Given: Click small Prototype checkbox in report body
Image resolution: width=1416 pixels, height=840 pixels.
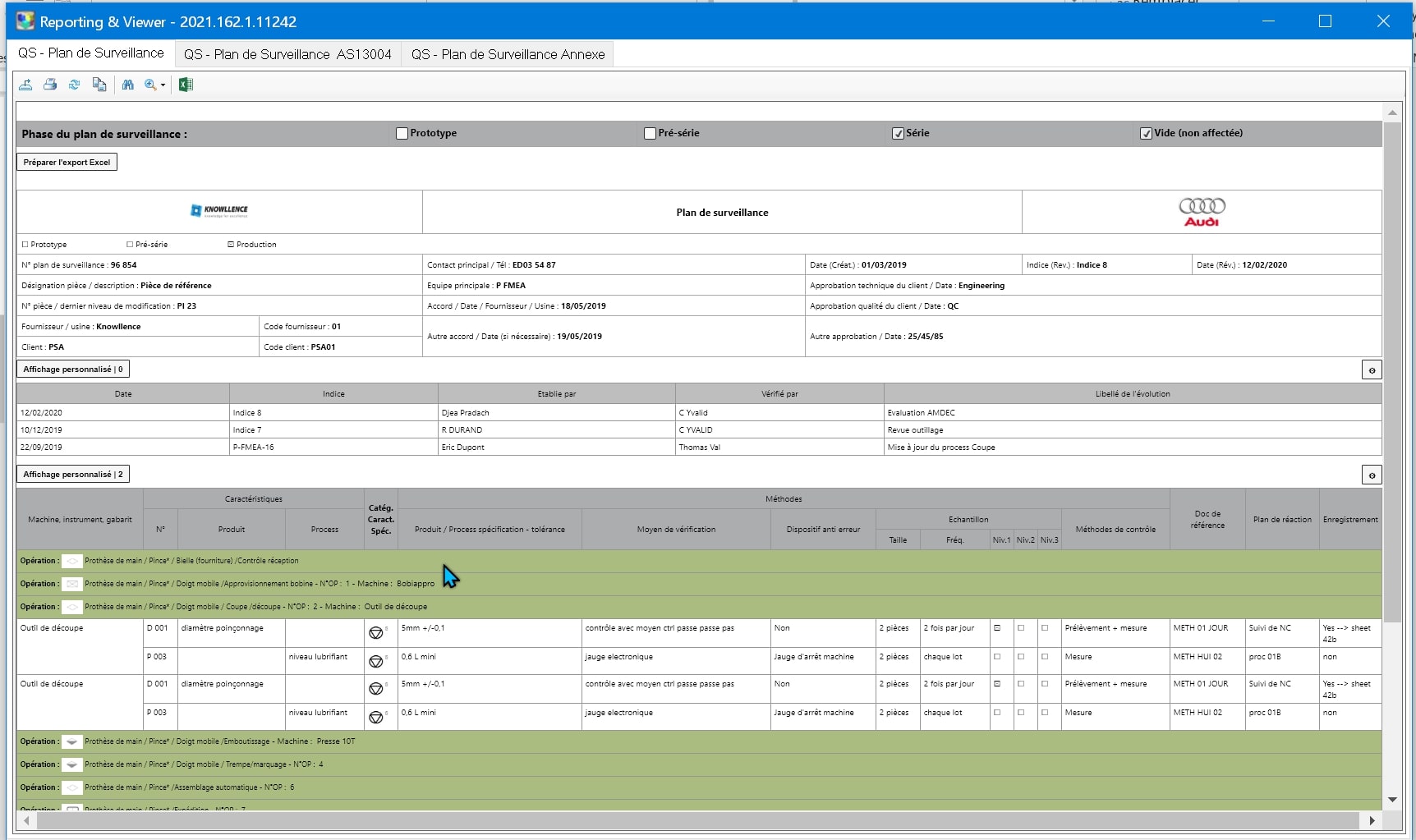Looking at the screenshot, I should tap(25, 245).
